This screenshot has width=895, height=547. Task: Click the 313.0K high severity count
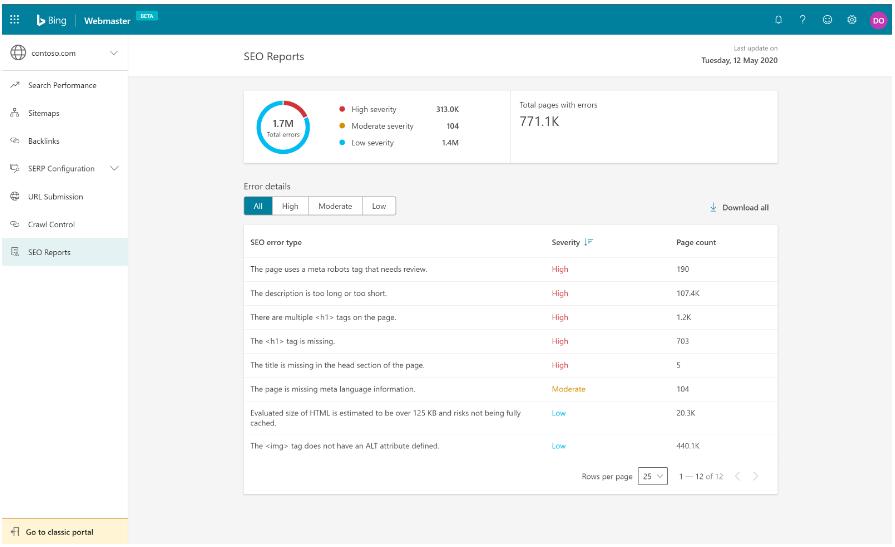[x=448, y=109]
